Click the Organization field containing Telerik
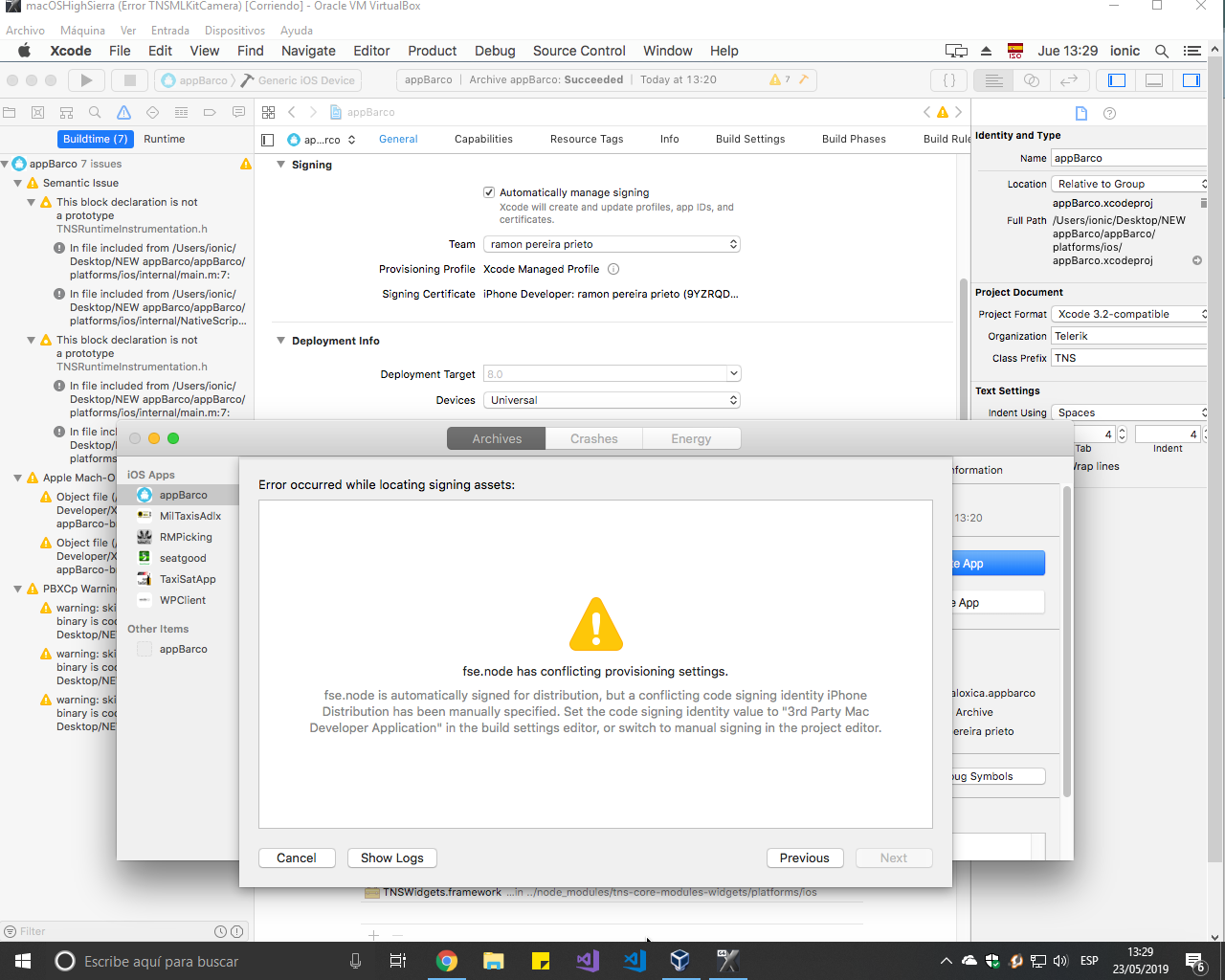 (x=1129, y=336)
